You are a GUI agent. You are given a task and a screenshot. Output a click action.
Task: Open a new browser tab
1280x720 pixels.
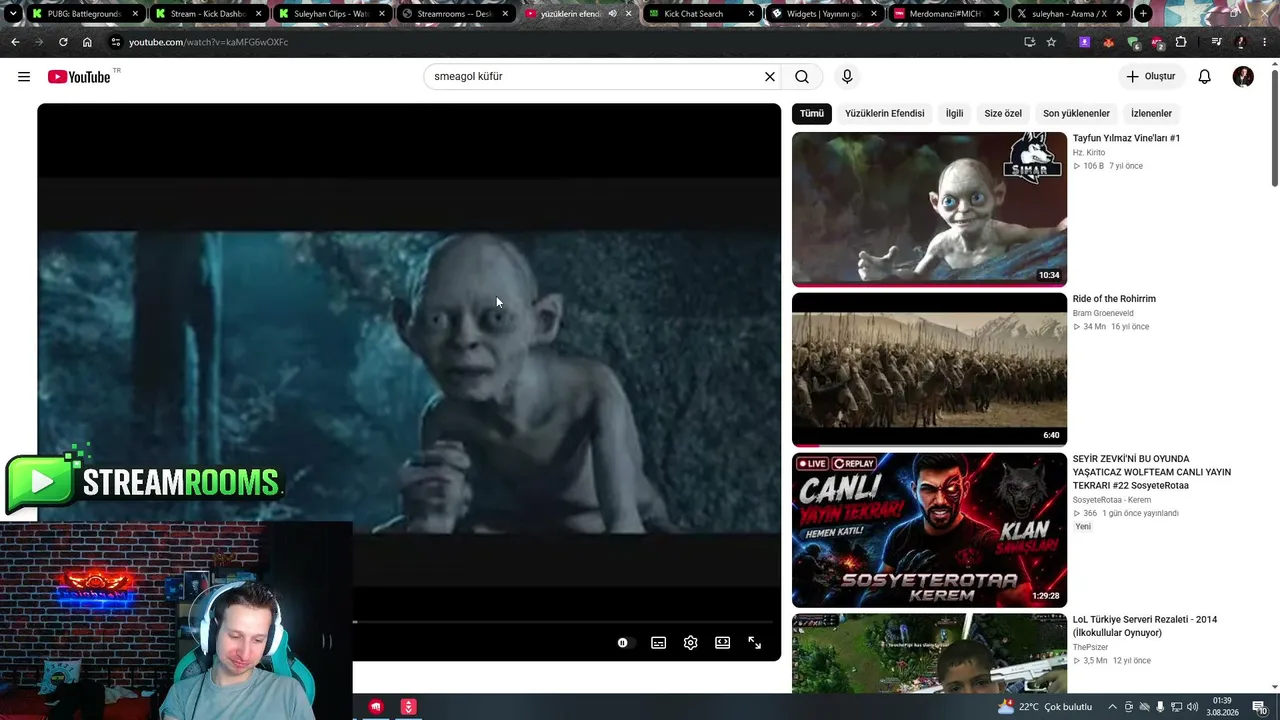[1143, 14]
